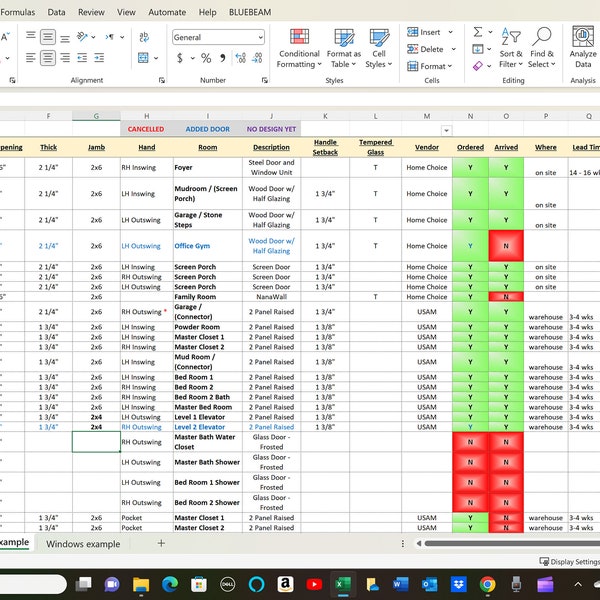The width and height of the screenshot is (600, 600).
Task: Open Dropbox from taskbar
Action: coord(458,584)
